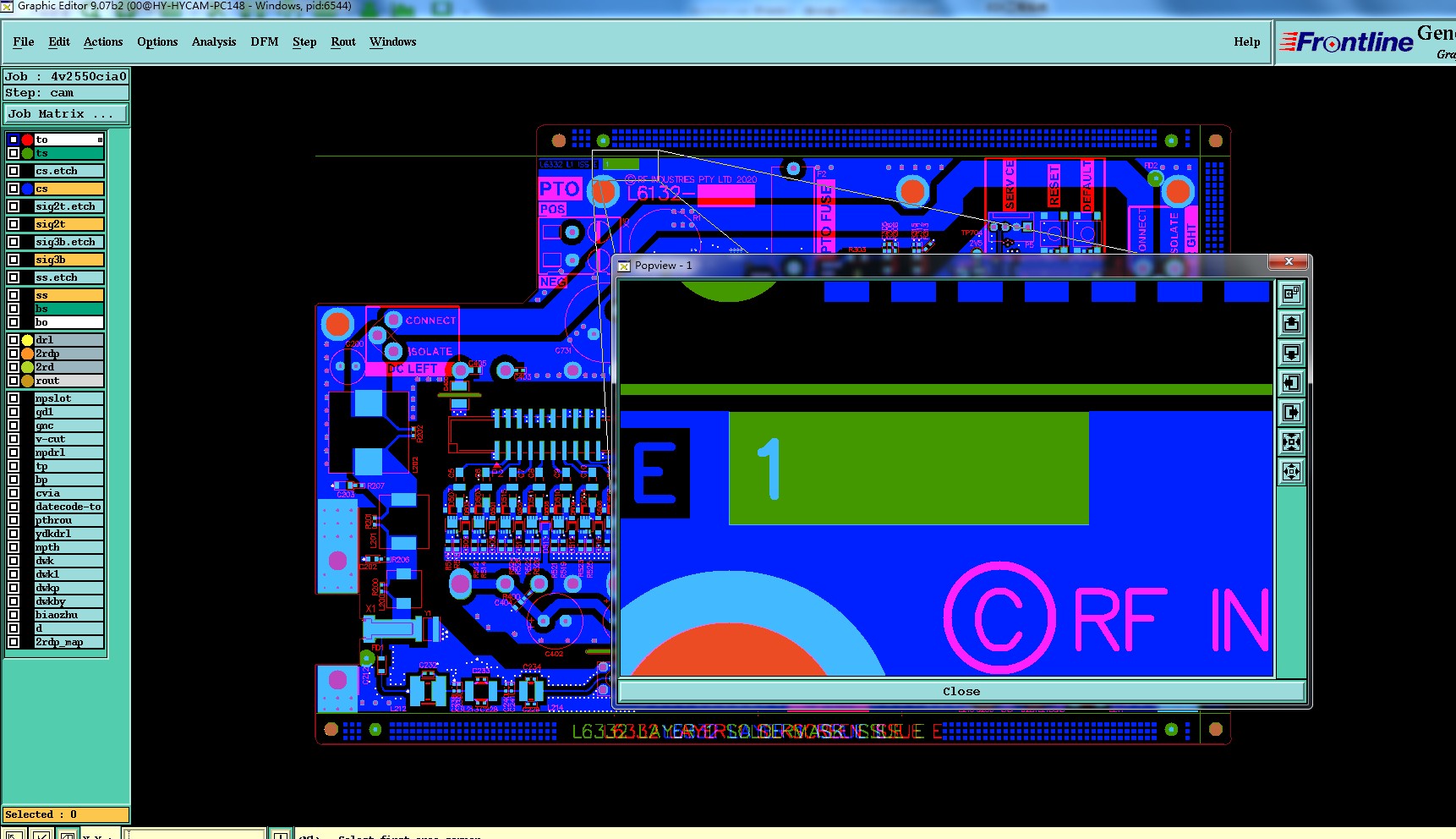This screenshot has width=1456, height=839.
Task: Click the Selected : 0 status box
Action: [66, 814]
